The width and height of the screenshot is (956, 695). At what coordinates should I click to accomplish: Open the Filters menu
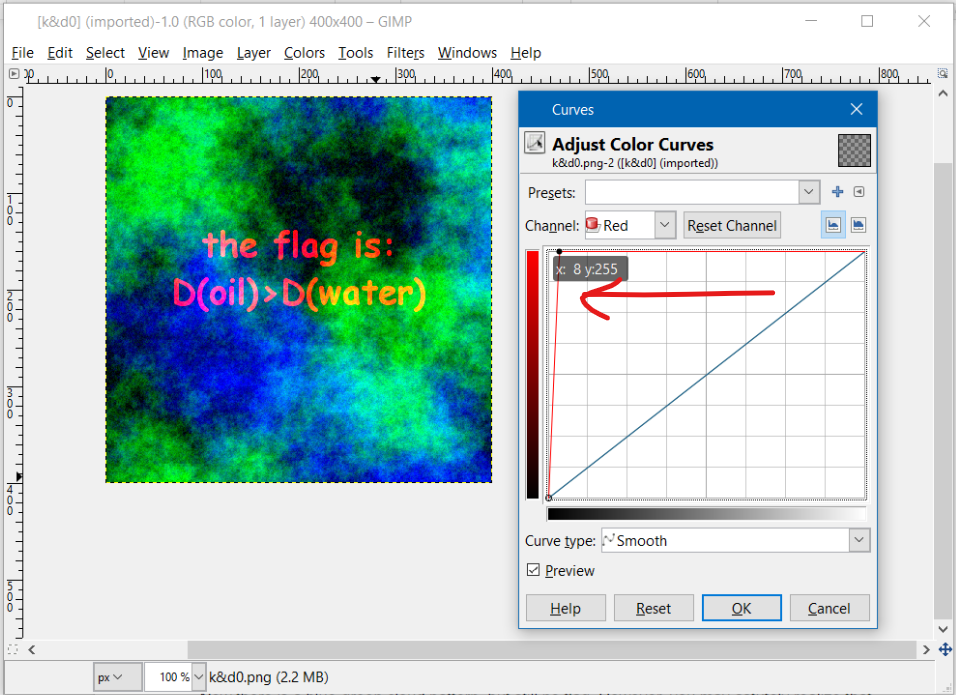(405, 53)
